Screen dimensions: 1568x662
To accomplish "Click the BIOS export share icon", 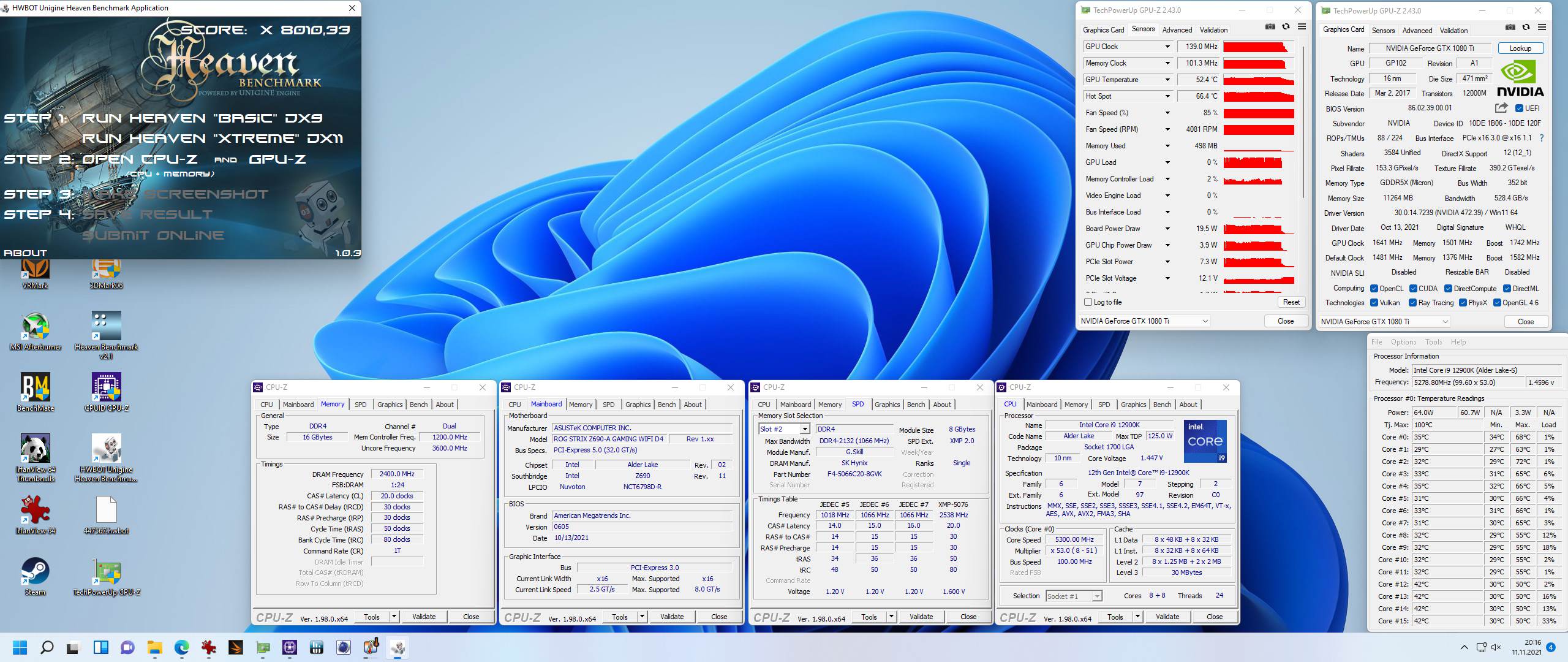I will (1501, 108).
